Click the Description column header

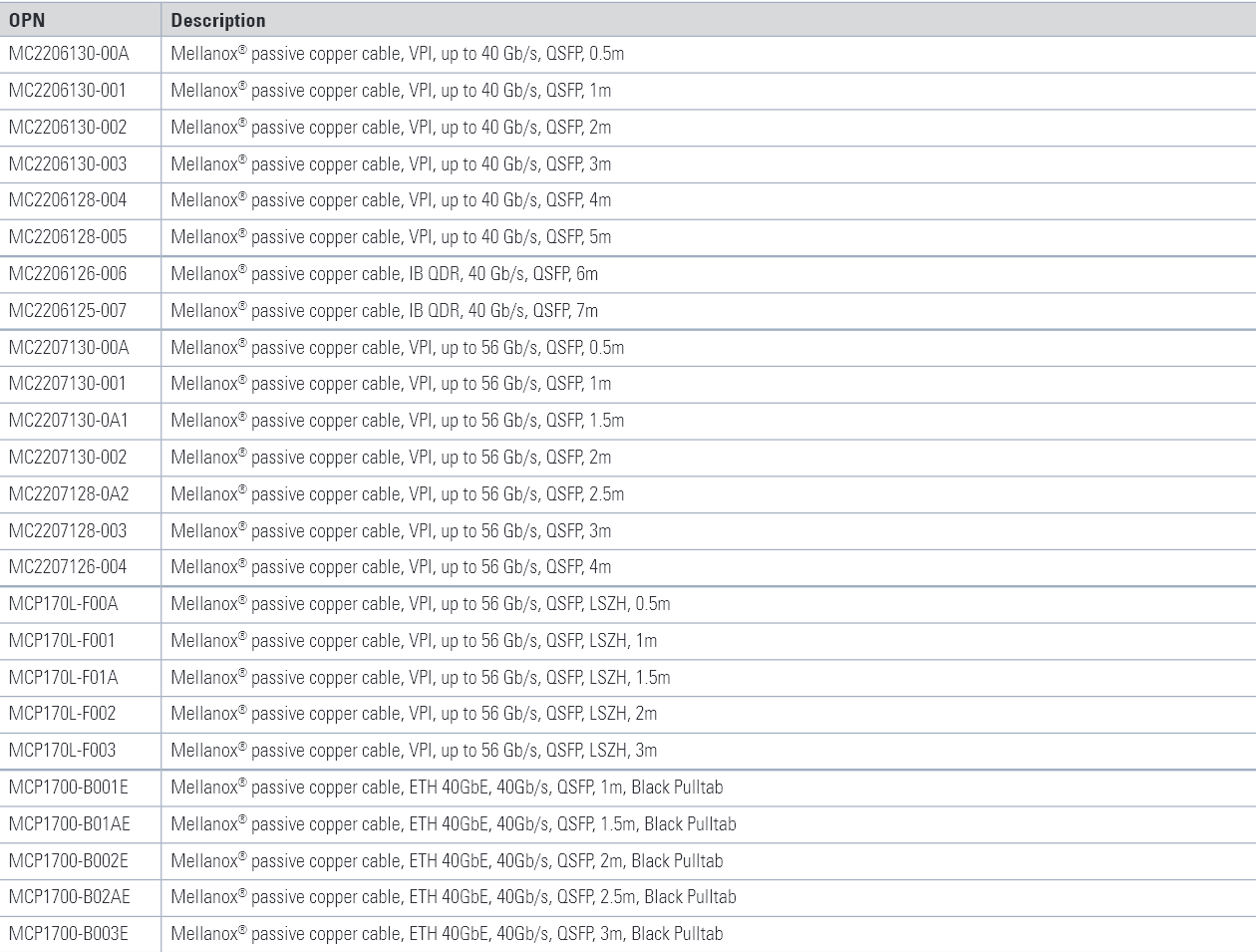[x=218, y=20]
